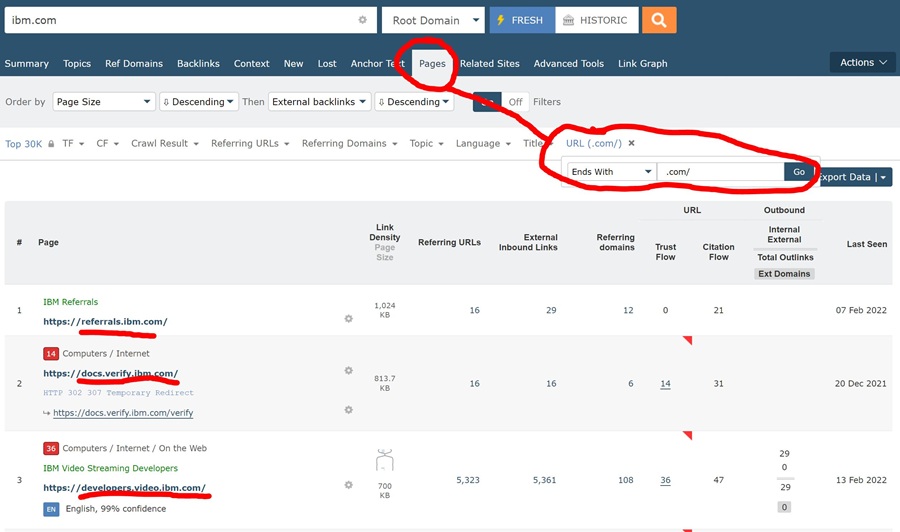Open the Topics tab
900x532 pixels.
[77, 64]
